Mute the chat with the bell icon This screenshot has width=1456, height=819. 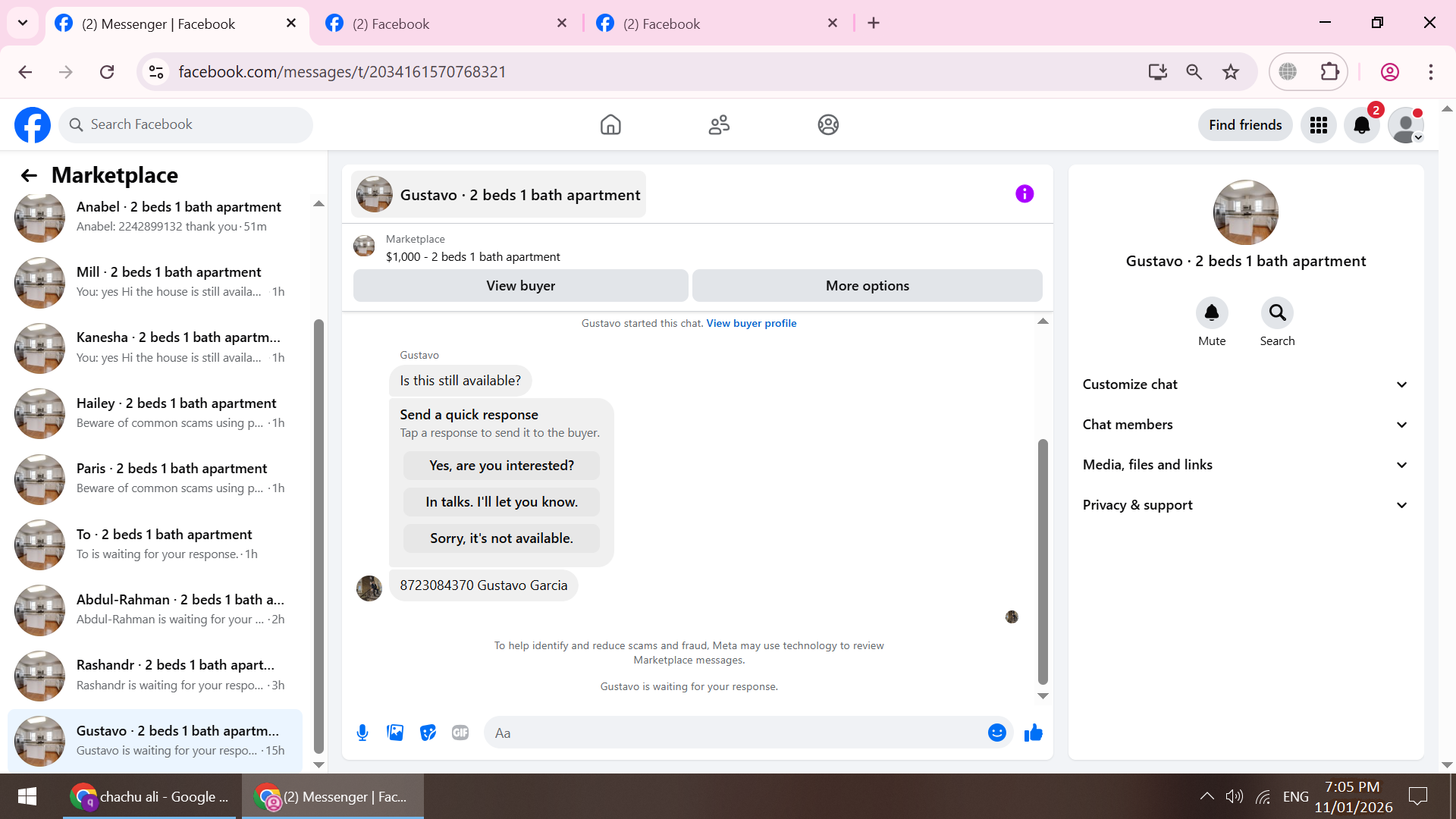click(x=1212, y=312)
